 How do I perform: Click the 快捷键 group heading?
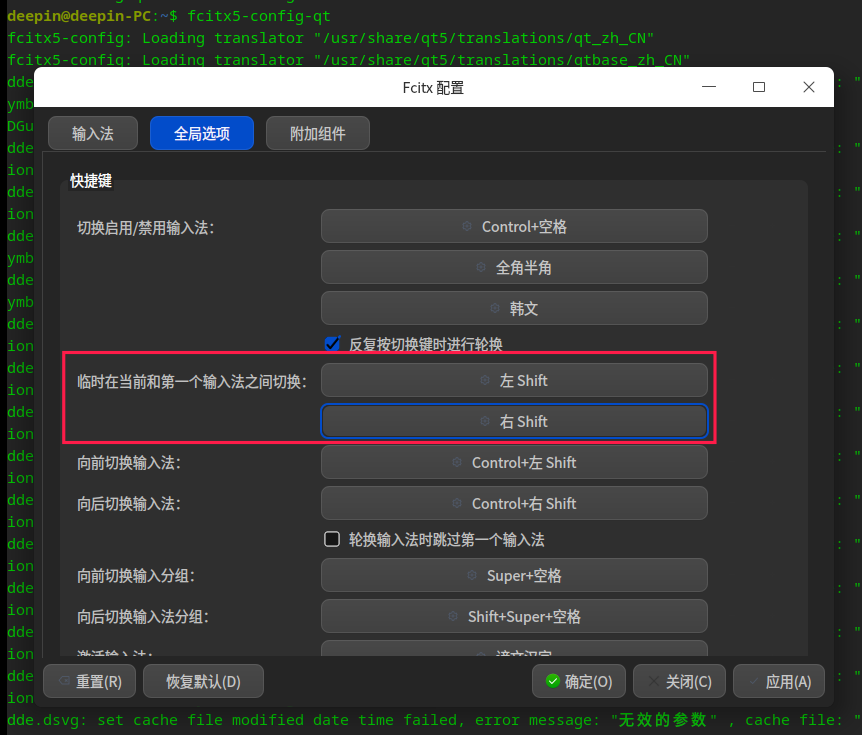[x=91, y=180]
